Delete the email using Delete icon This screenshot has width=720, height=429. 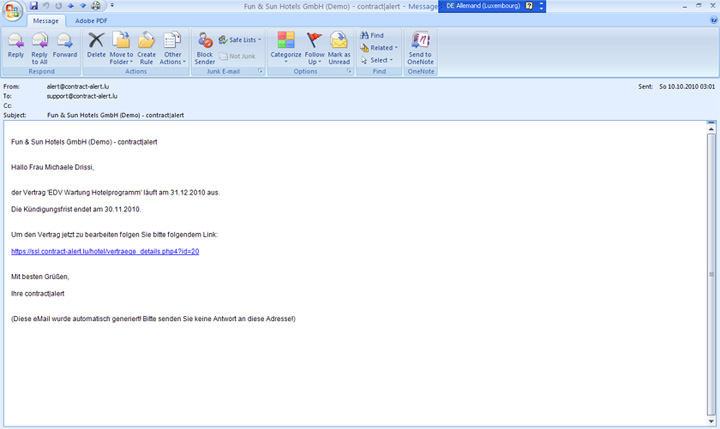pos(96,45)
